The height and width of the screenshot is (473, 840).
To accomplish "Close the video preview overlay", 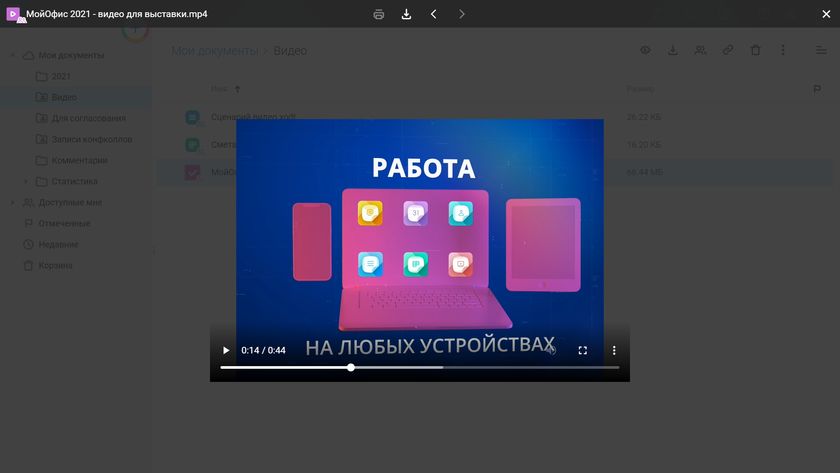I will pos(813,14).
